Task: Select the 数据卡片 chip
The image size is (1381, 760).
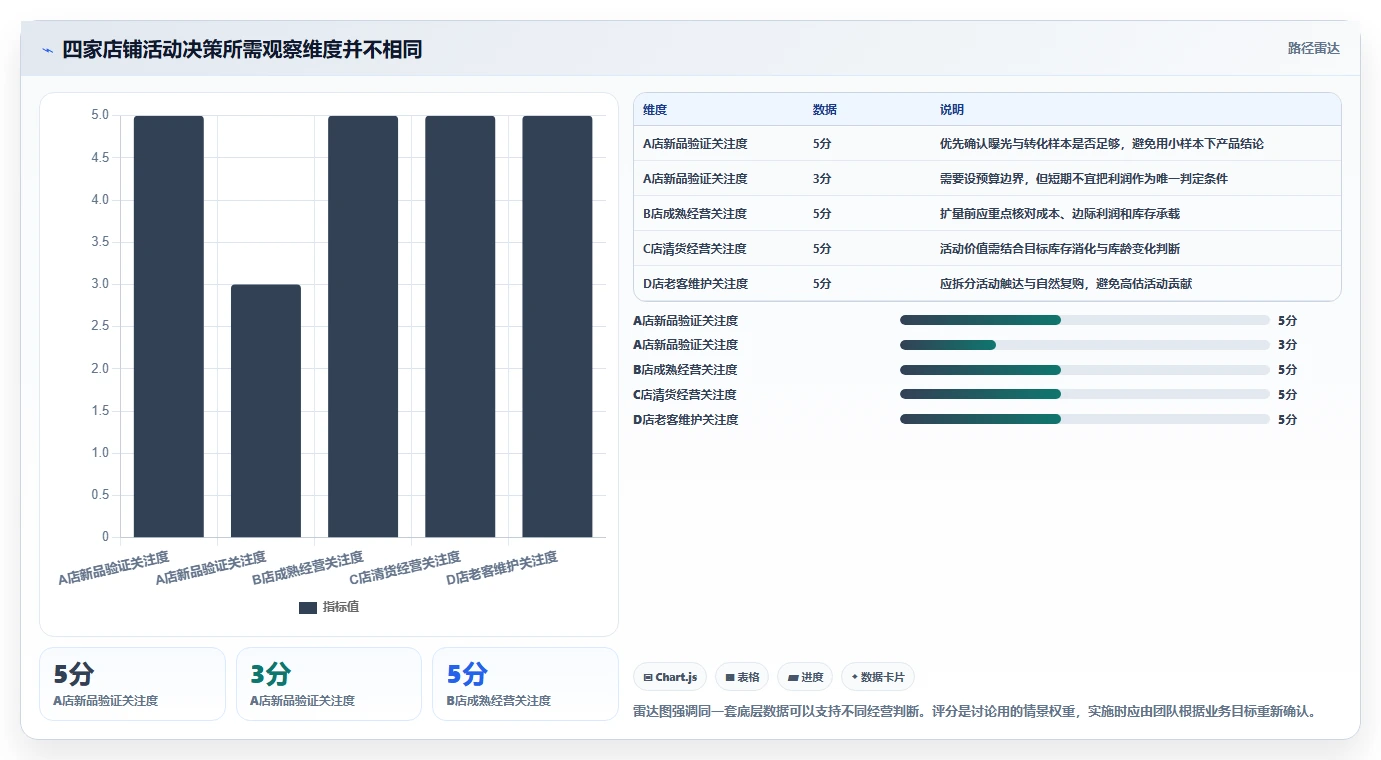Action: pyautogui.click(x=878, y=677)
